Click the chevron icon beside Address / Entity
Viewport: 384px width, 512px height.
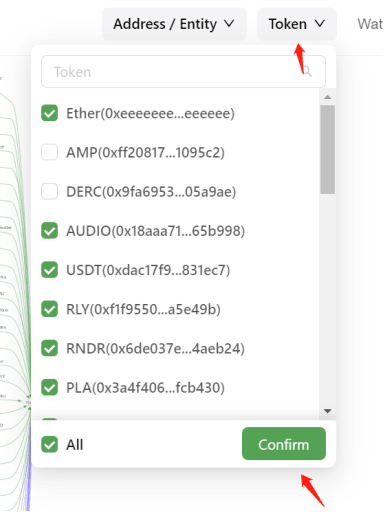pos(229,24)
